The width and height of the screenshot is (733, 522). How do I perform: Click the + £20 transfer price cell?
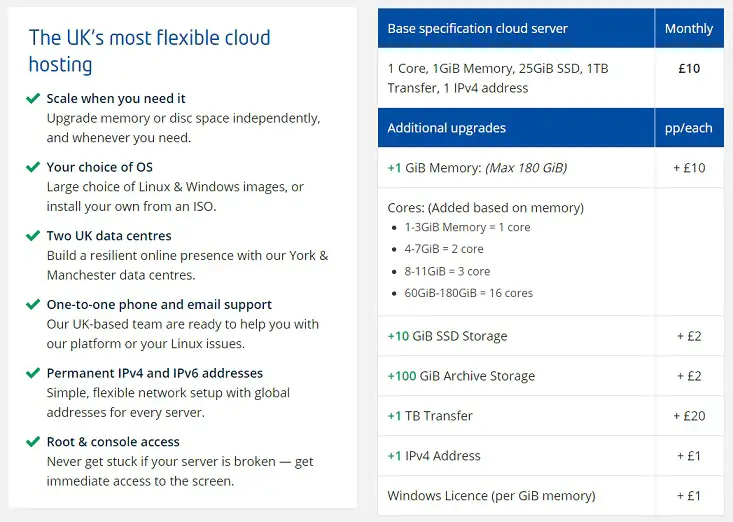point(689,416)
